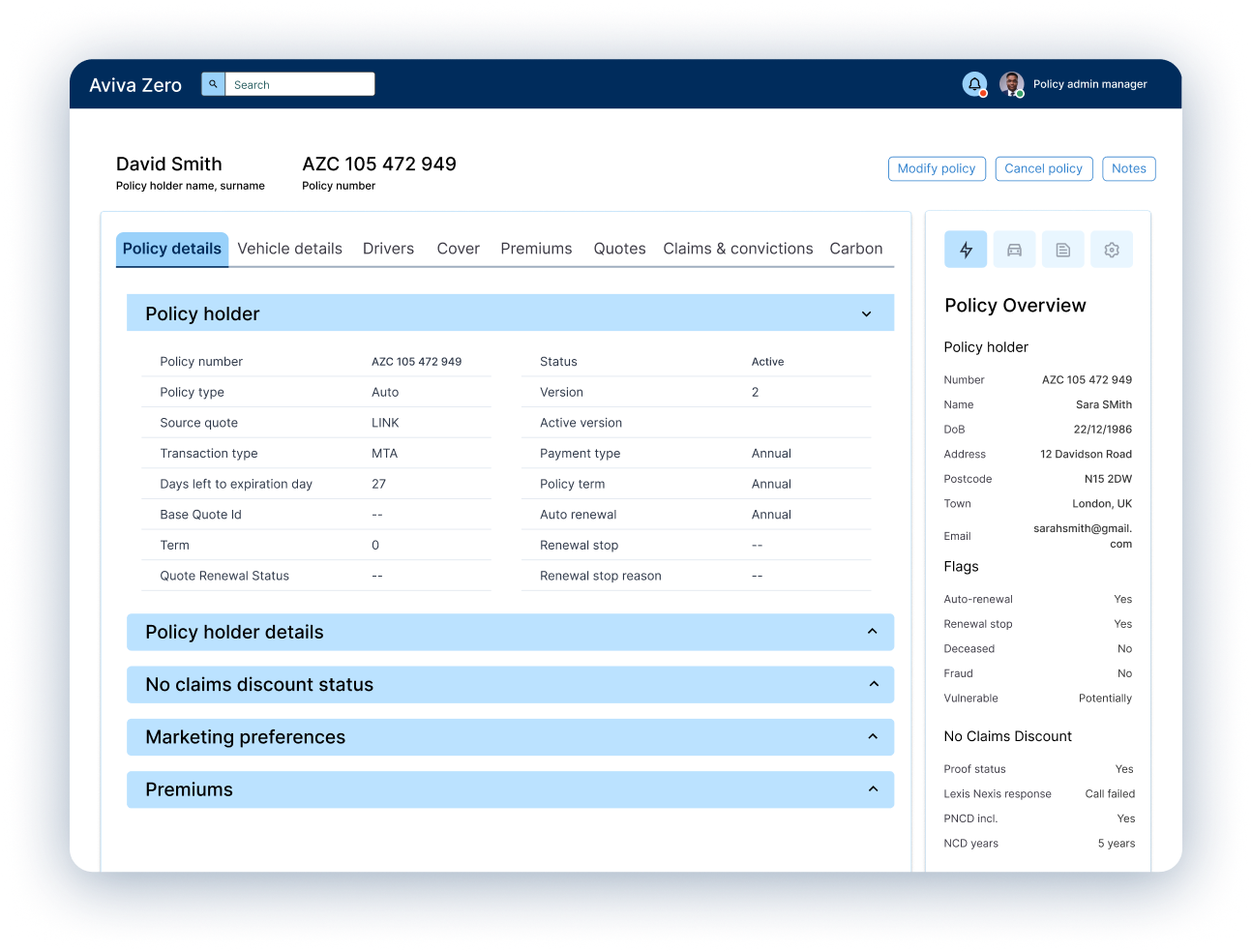Click inside the Search input field
This screenshot has width=1252, height=952.
click(300, 83)
